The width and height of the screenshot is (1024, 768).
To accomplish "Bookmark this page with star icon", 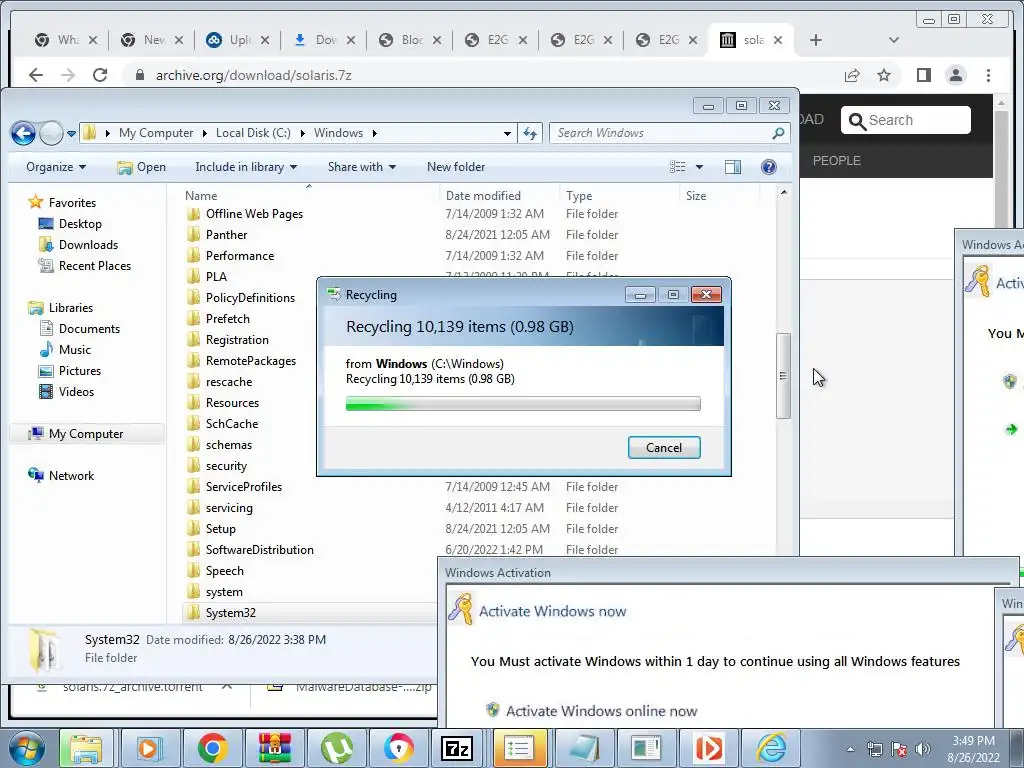I will [x=884, y=75].
